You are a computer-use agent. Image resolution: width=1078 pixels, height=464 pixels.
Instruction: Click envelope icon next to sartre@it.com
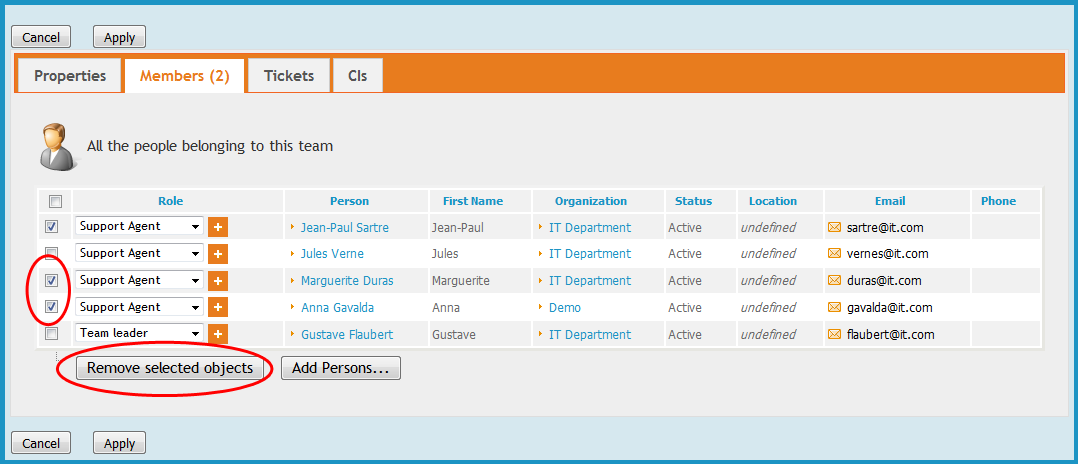[x=835, y=227]
